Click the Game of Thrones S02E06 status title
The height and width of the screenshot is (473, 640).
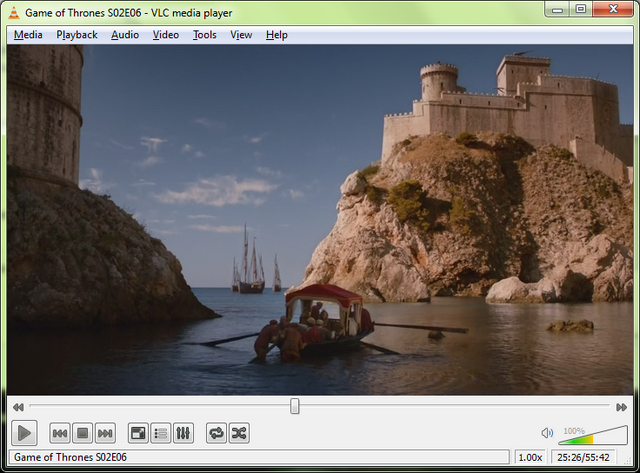coord(70,457)
